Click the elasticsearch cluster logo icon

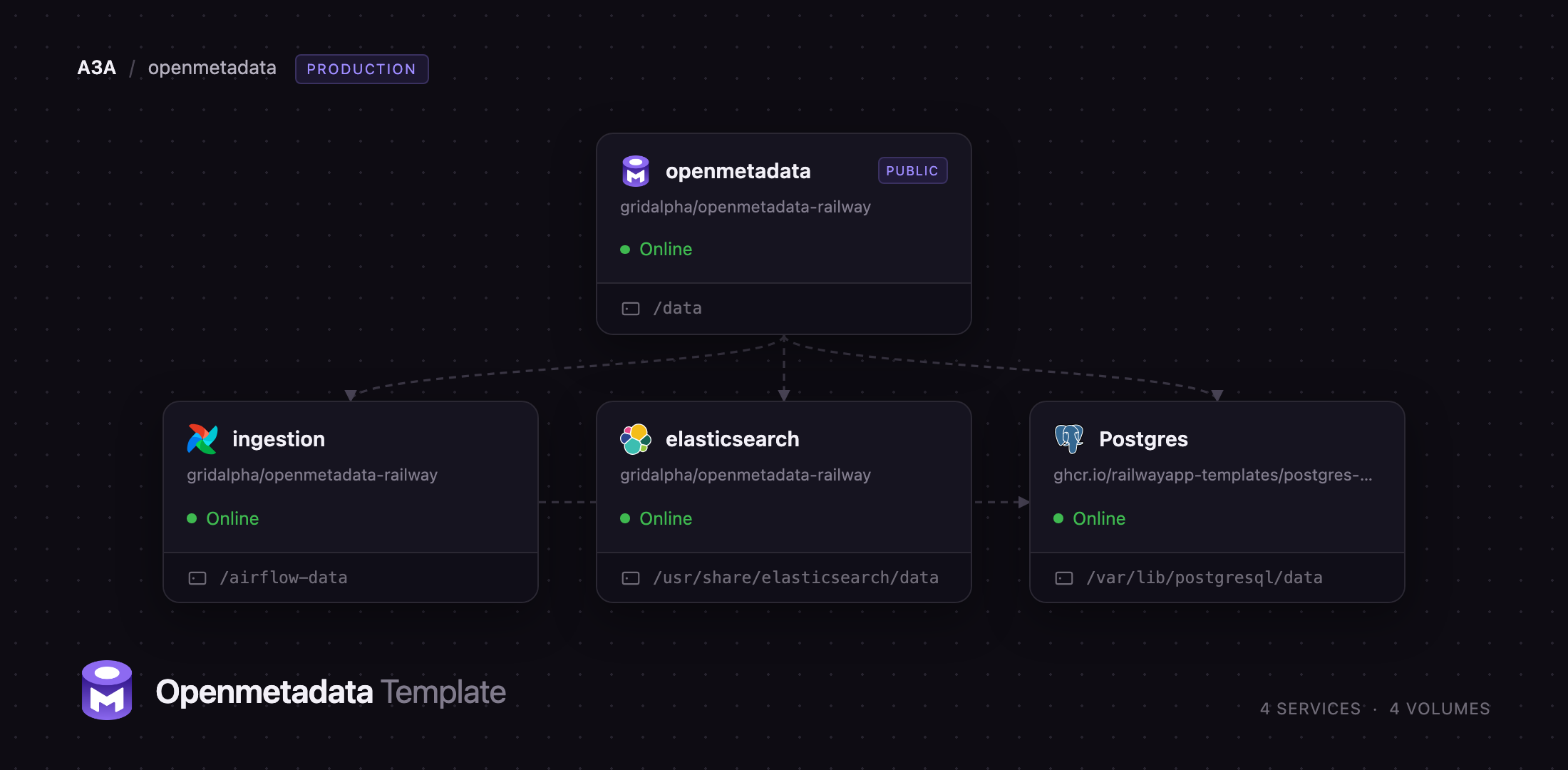click(x=635, y=439)
